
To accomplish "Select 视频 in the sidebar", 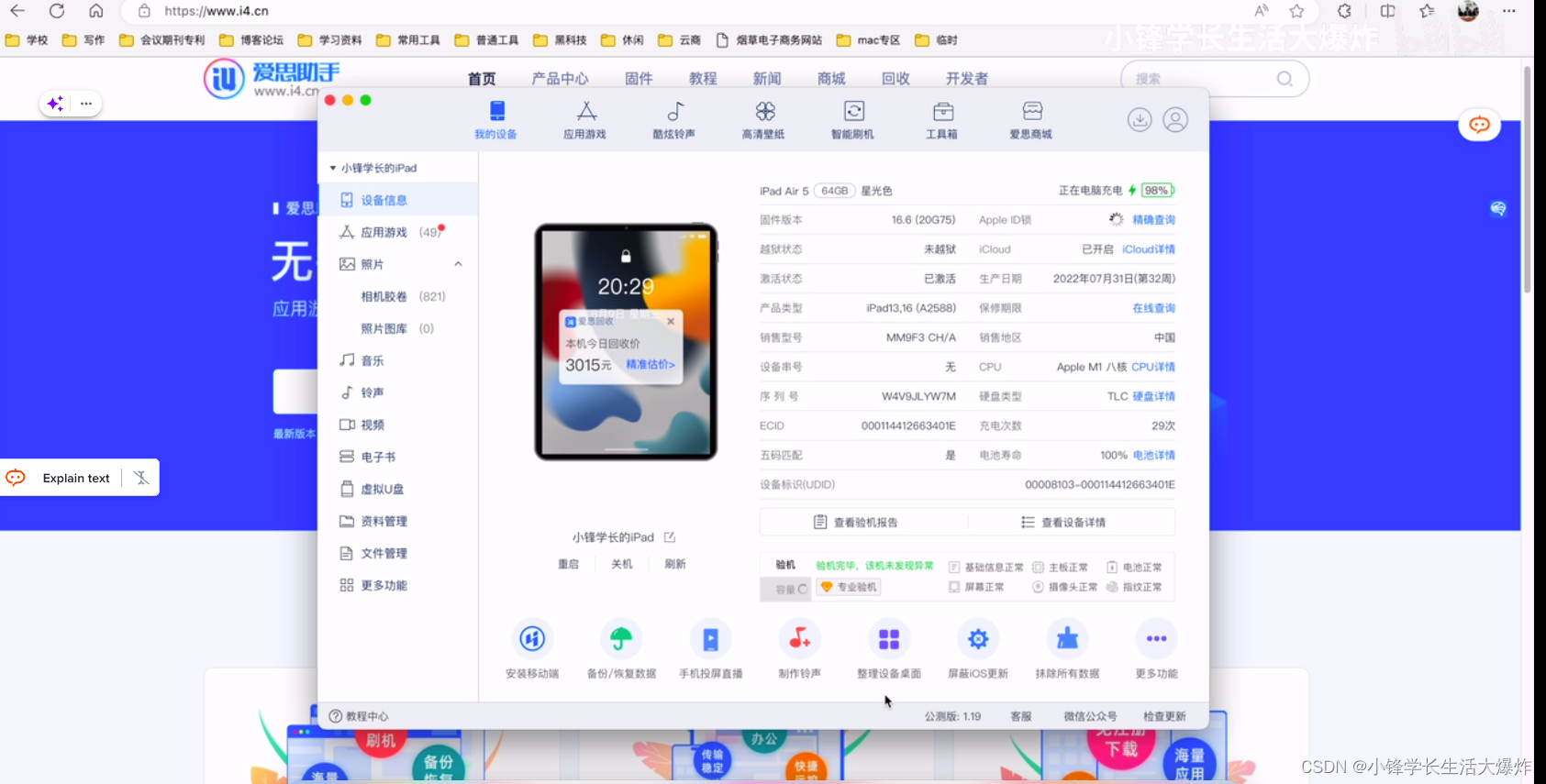I will coord(397,425).
